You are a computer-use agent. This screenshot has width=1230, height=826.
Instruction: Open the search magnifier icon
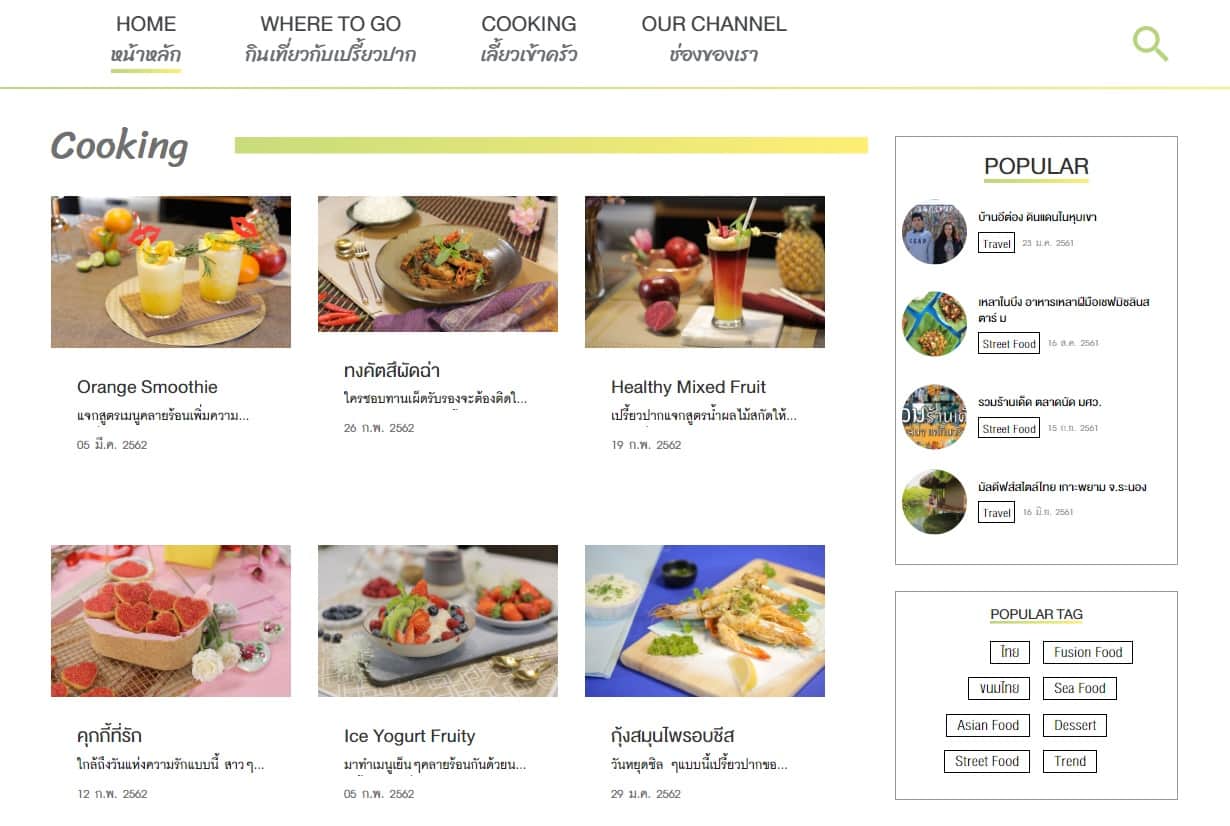pos(1150,44)
